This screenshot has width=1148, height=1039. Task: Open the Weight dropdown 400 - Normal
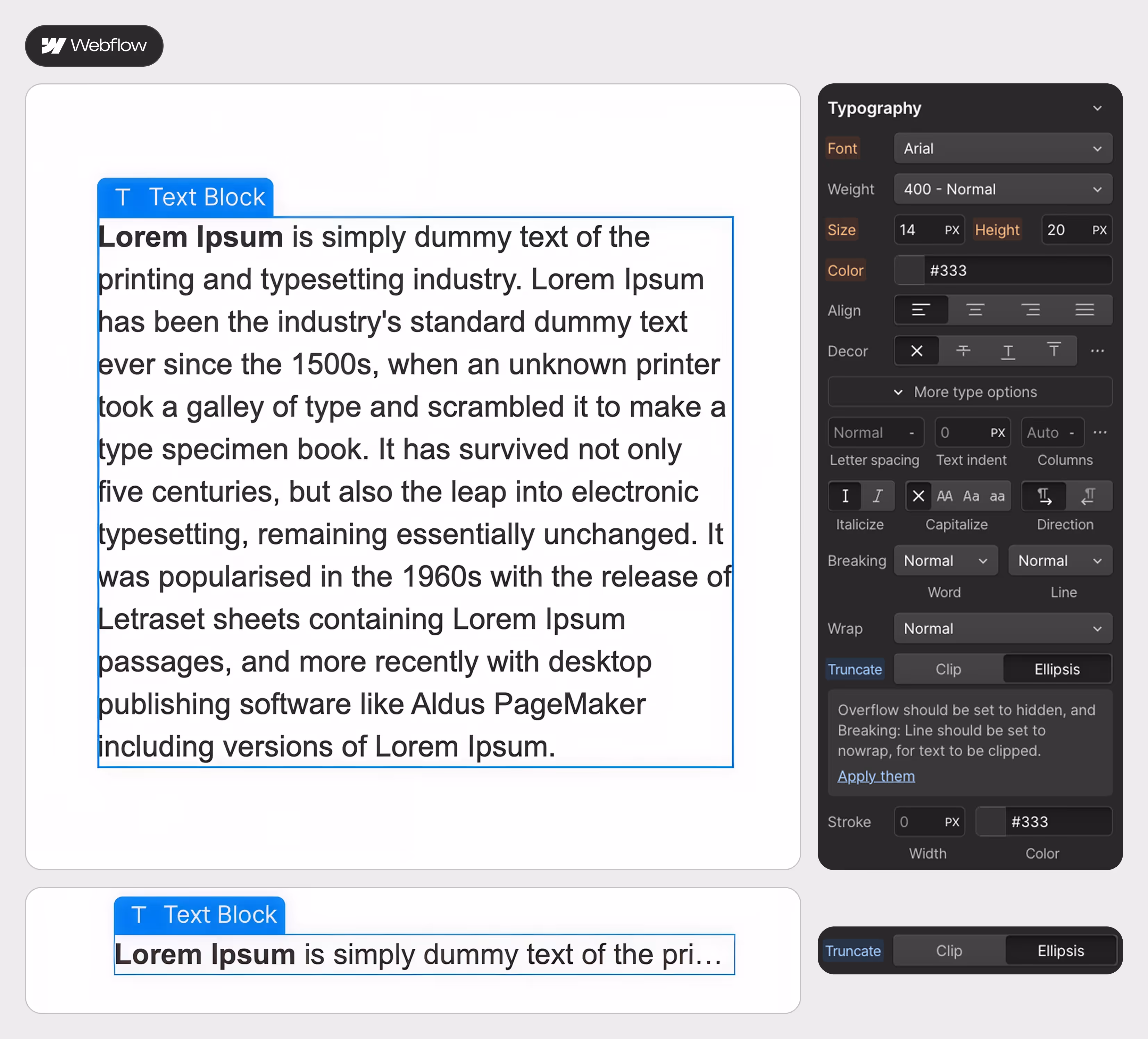click(1002, 189)
